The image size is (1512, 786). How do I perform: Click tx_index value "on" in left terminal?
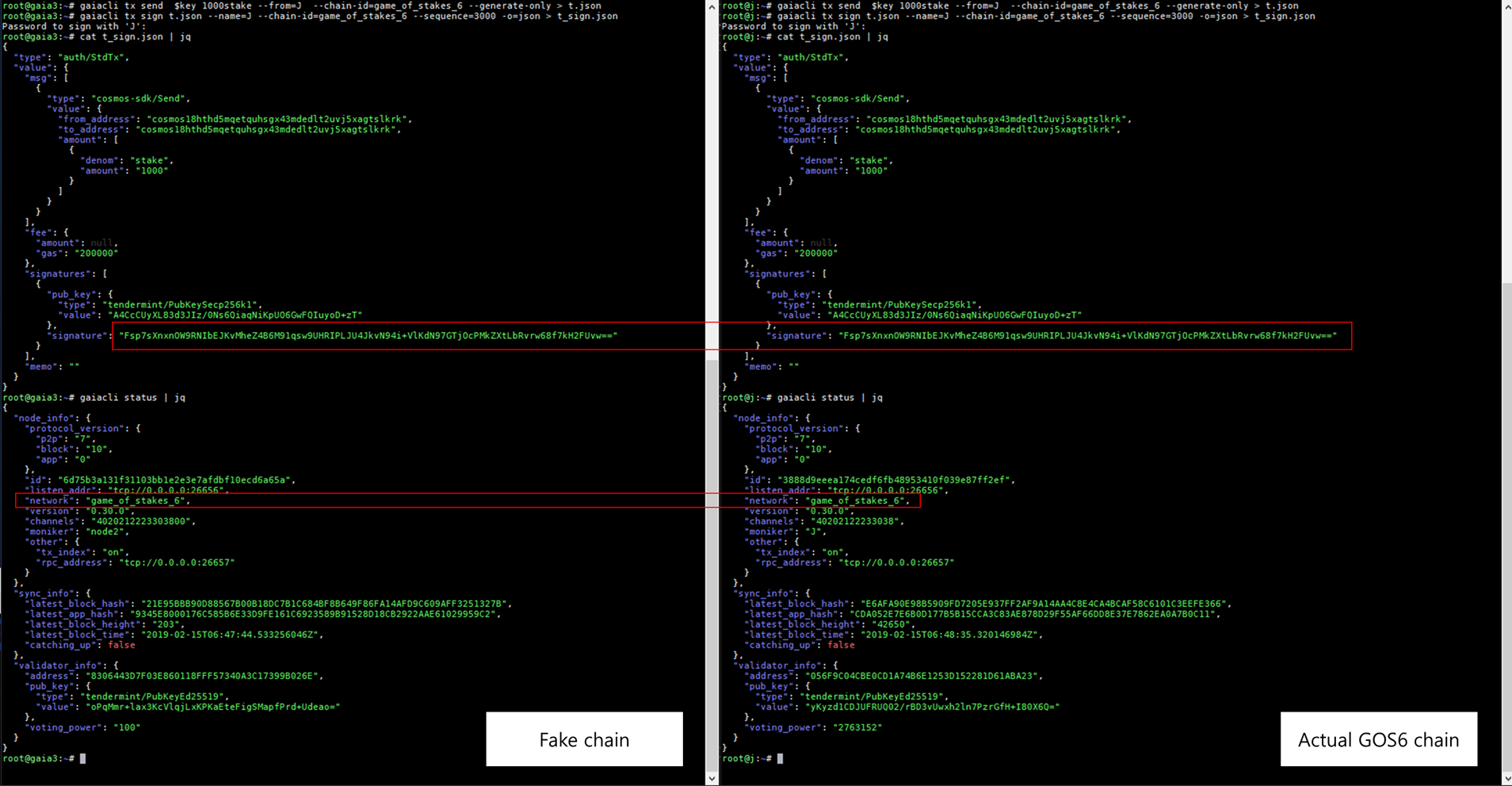point(113,552)
